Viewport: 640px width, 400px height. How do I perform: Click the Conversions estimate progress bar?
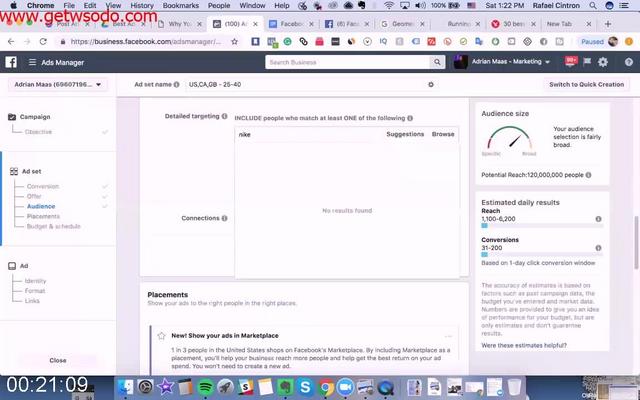coord(542,254)
